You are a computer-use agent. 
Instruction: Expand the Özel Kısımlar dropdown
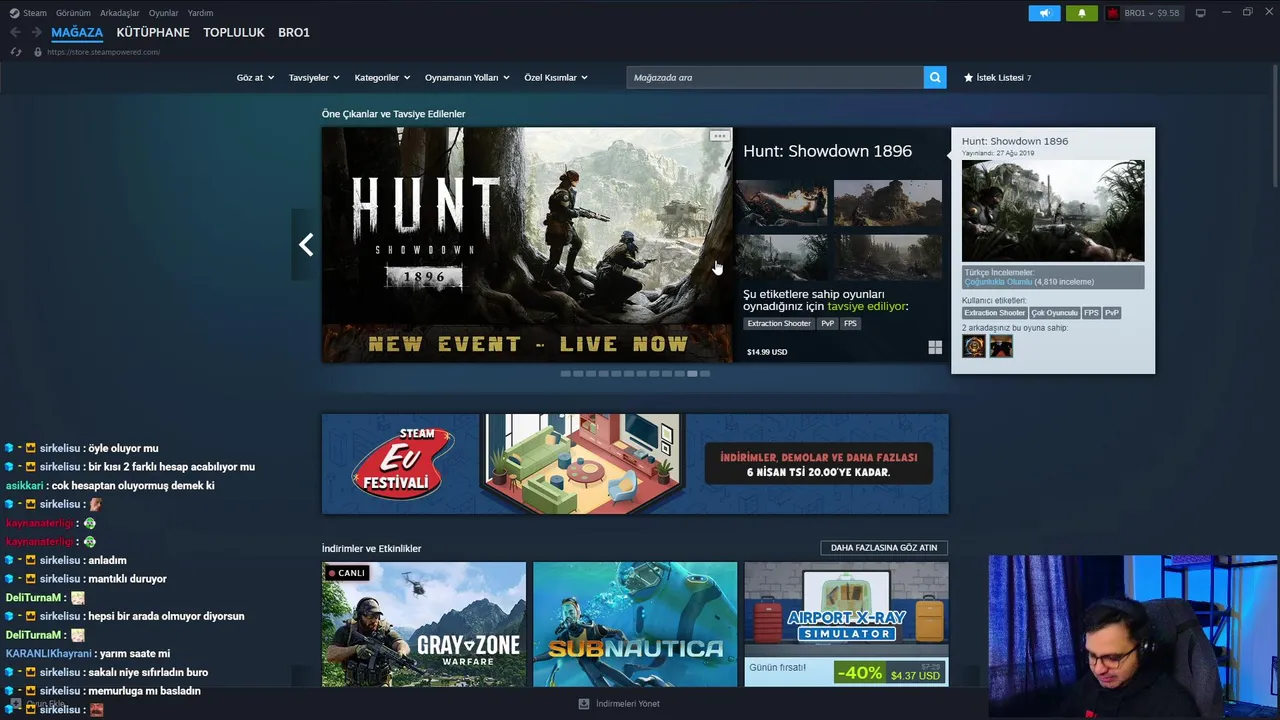556,77
